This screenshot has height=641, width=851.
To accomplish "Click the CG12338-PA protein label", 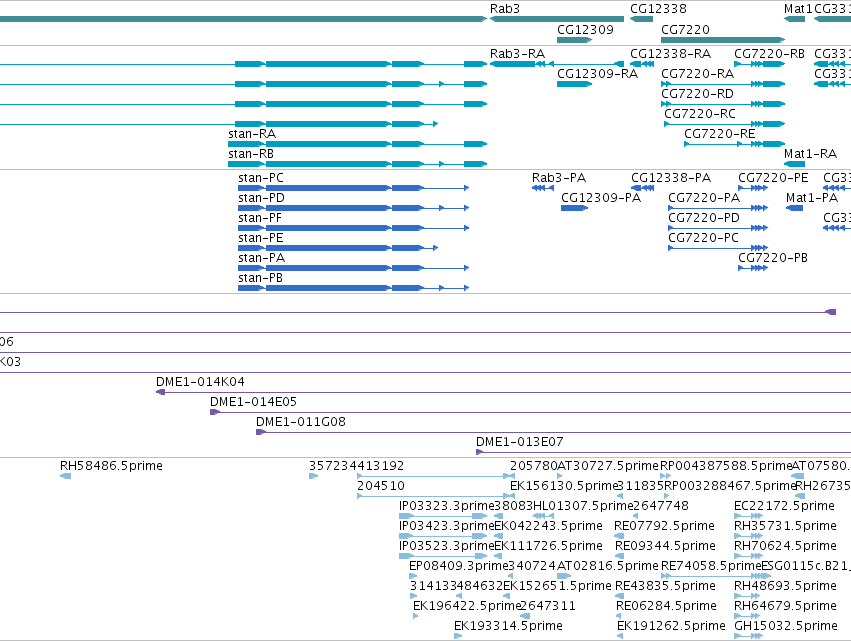I will pos(671,178).
